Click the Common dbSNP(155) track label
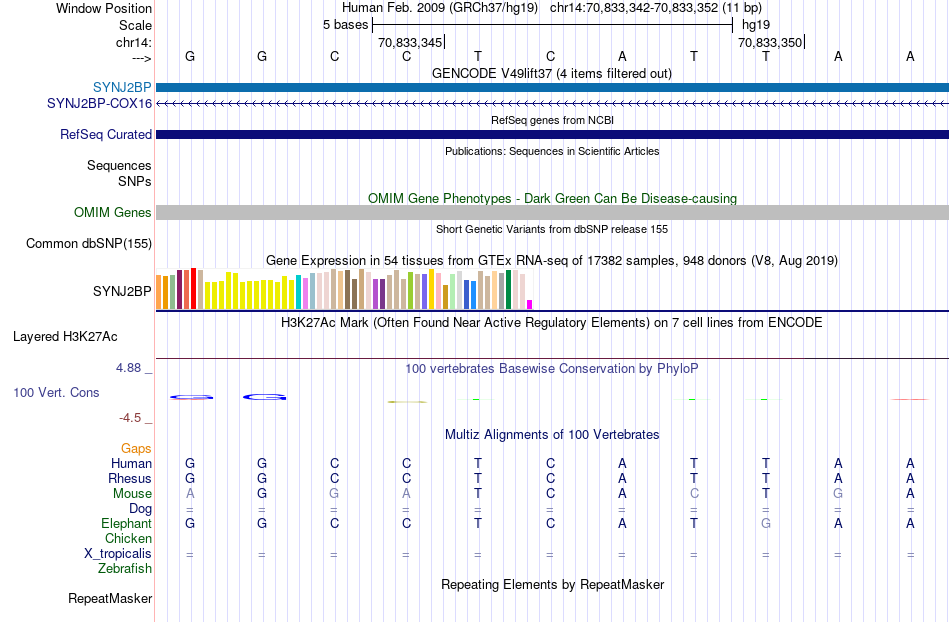 (x=88, y=243)
